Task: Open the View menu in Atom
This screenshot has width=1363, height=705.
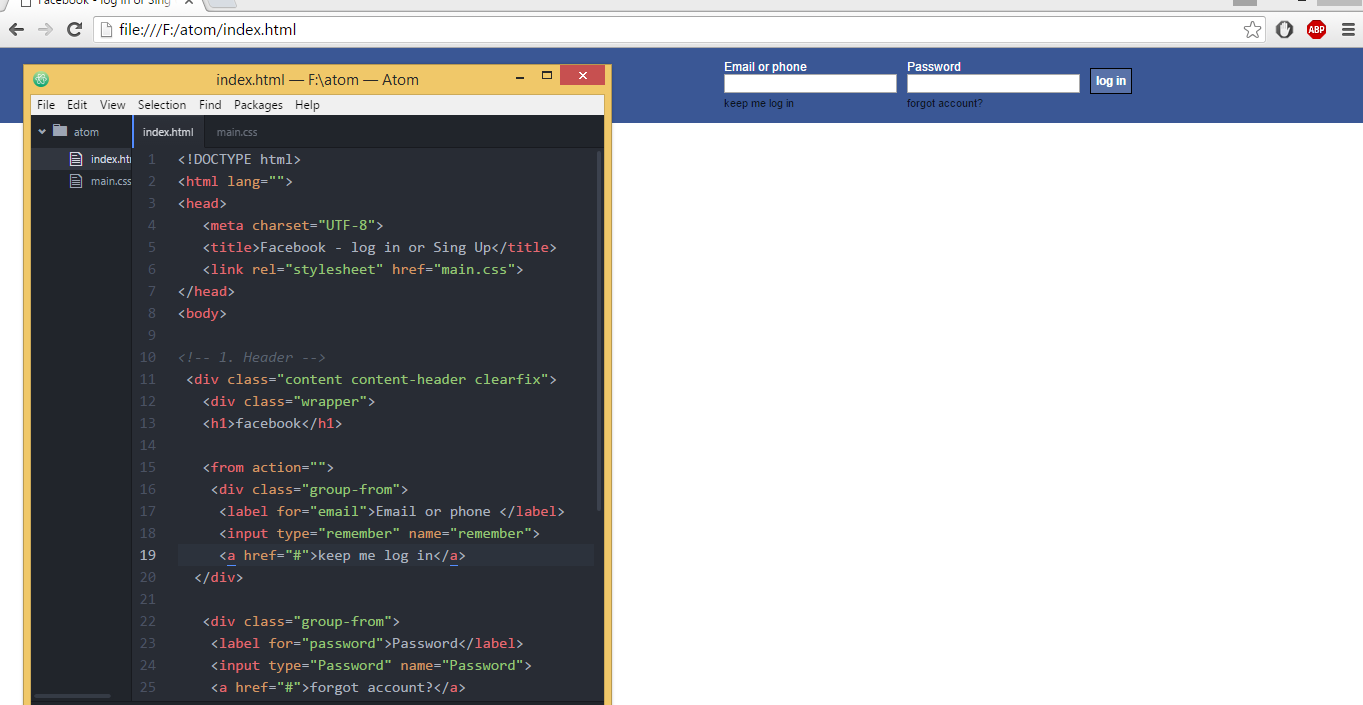Action: [113, 105]
